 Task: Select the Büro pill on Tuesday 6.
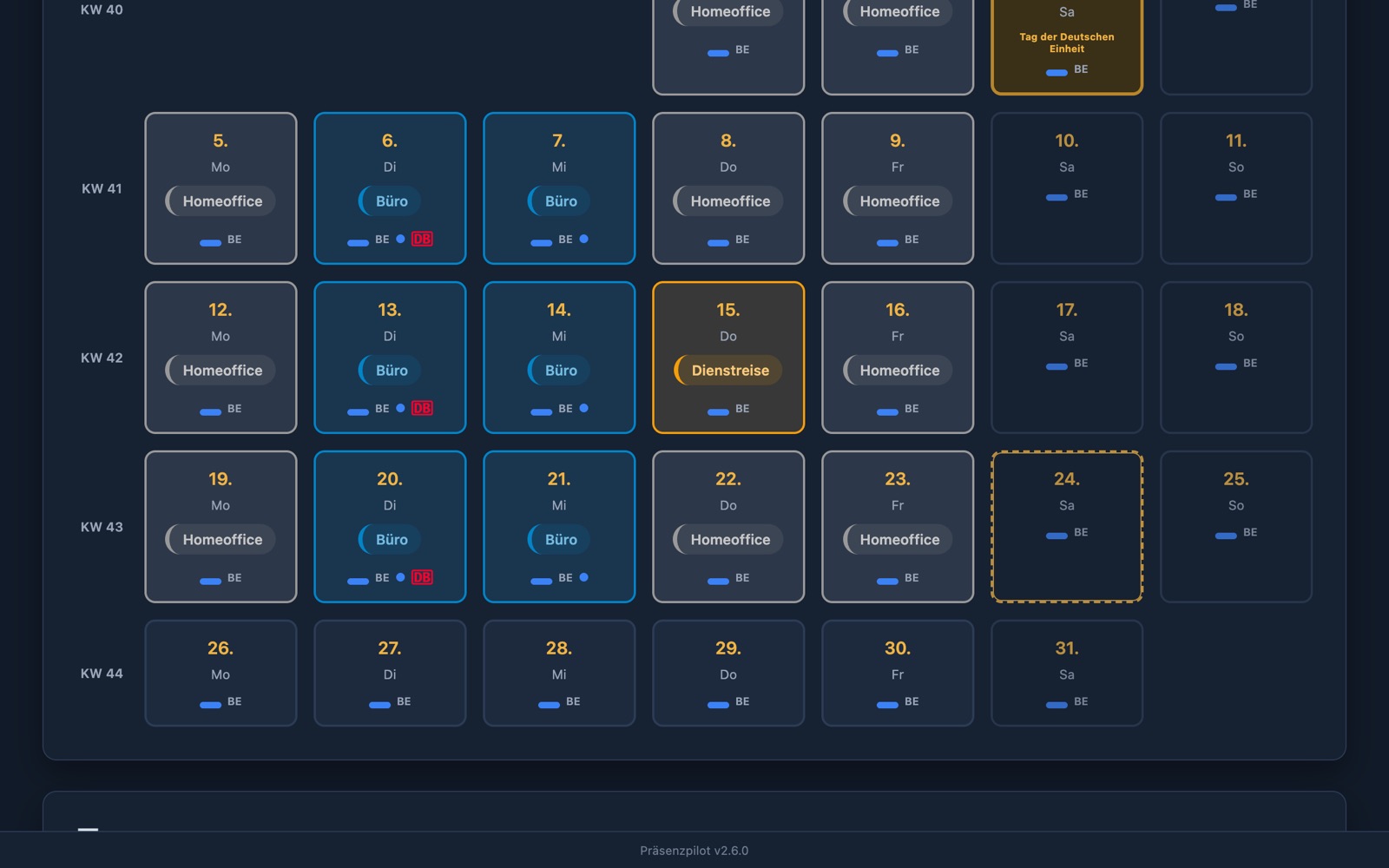pos(390,201)
